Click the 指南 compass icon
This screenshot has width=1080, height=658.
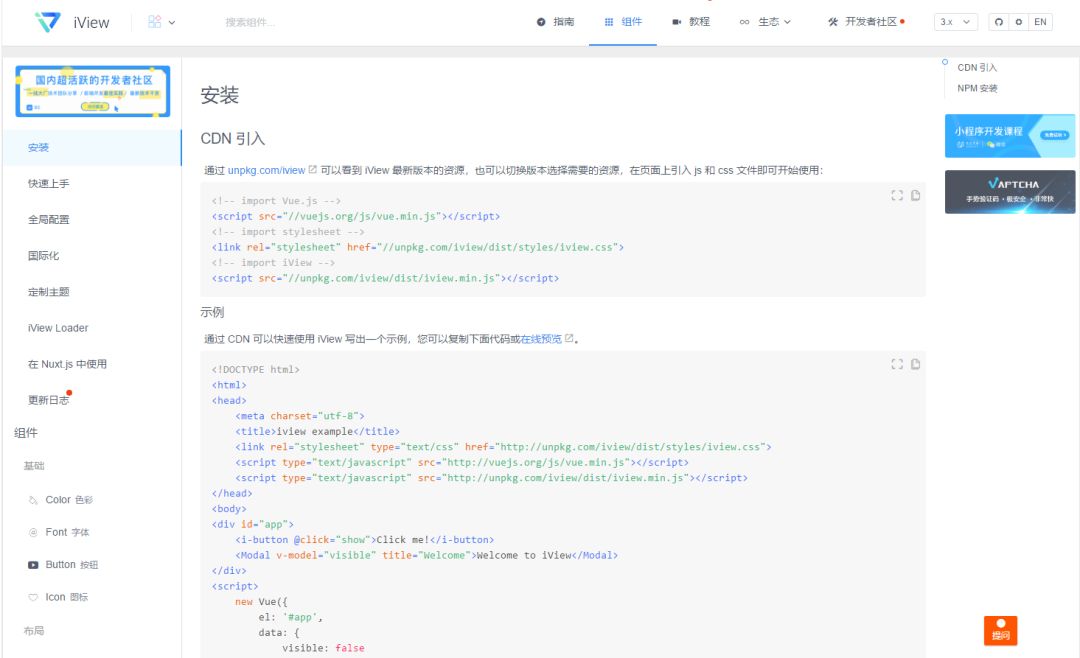pyautogui.click(x=541, y=22)
